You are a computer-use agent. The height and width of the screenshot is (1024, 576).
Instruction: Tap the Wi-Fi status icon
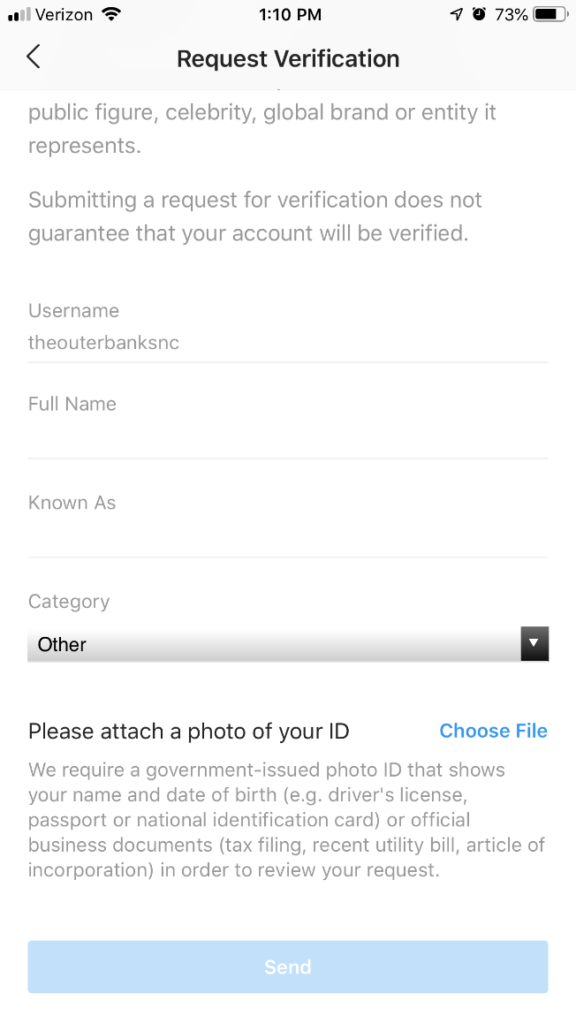(112, 14)
